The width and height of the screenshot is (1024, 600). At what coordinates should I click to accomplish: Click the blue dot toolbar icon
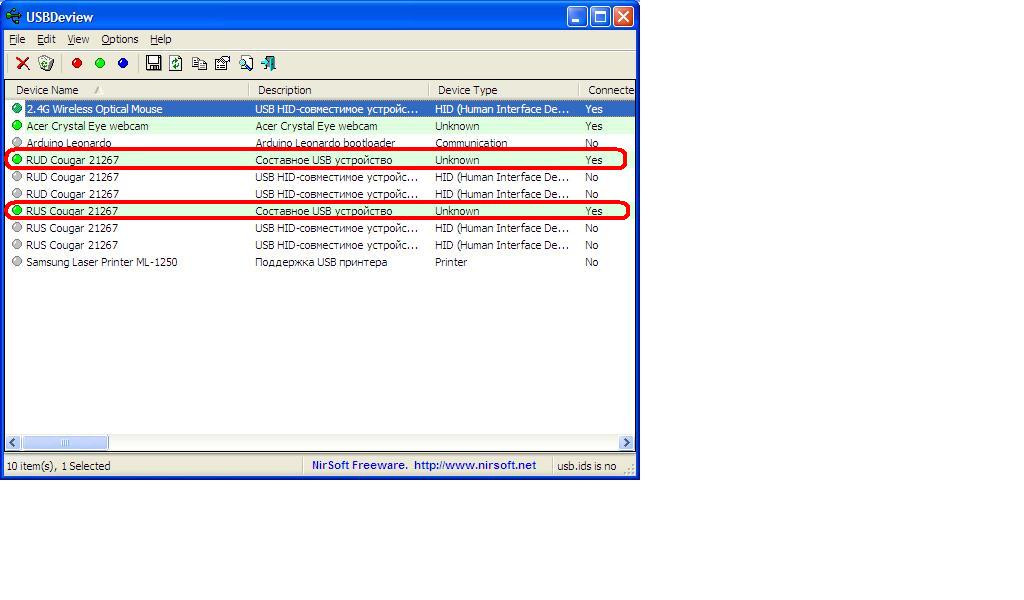click(x=123, y=63)
